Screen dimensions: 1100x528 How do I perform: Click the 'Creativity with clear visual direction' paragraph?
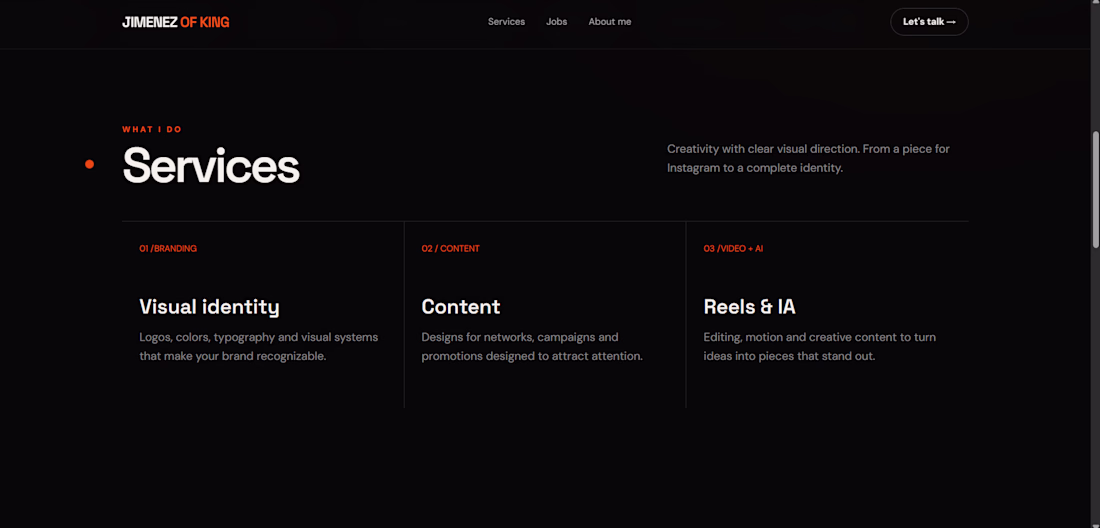click(x=808, y=158)
